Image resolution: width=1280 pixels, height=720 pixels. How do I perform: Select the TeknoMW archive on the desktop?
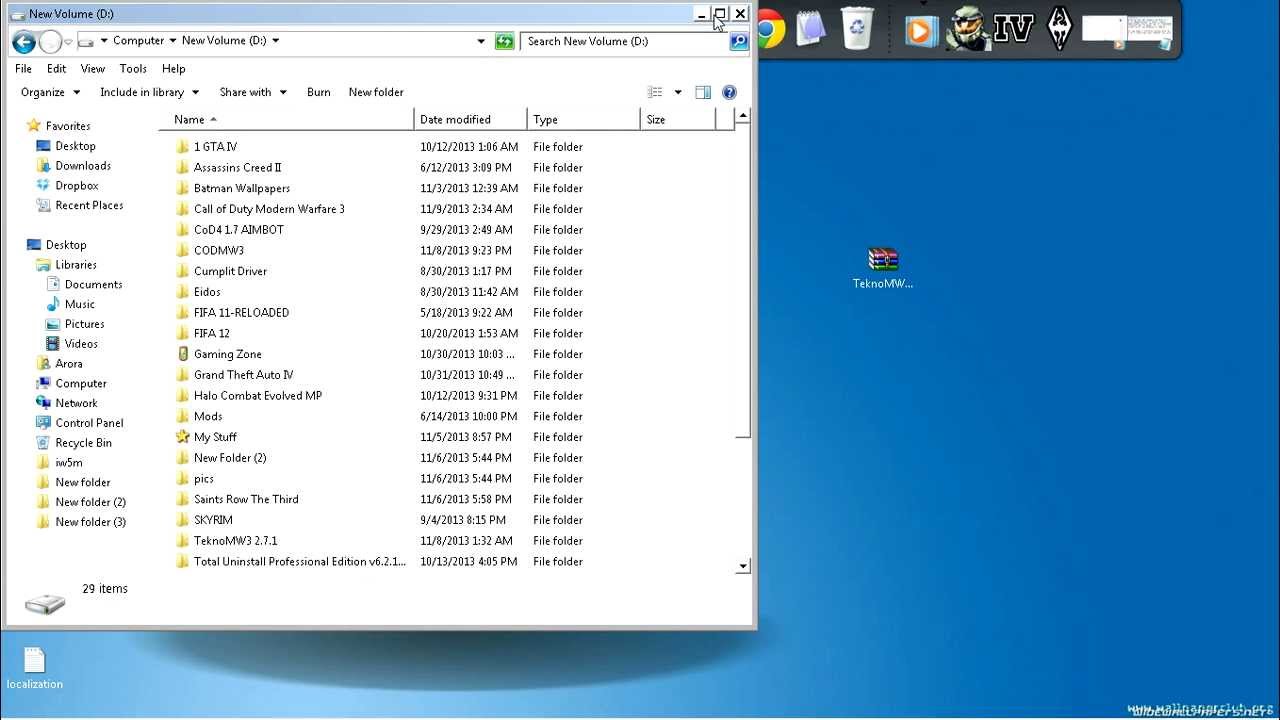pos(883,268)
